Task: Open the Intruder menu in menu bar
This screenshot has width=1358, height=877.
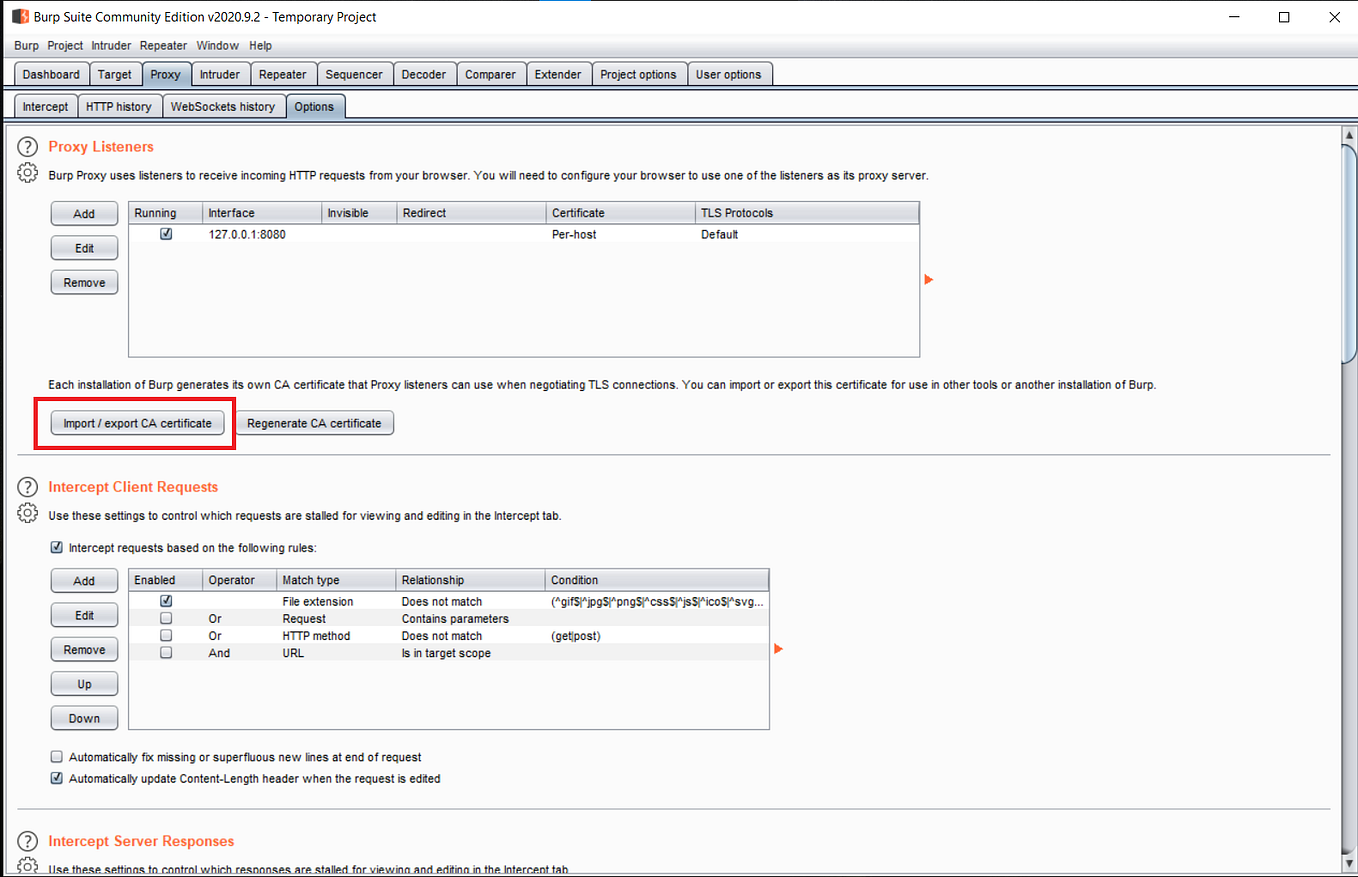Action: click(111, 46)
